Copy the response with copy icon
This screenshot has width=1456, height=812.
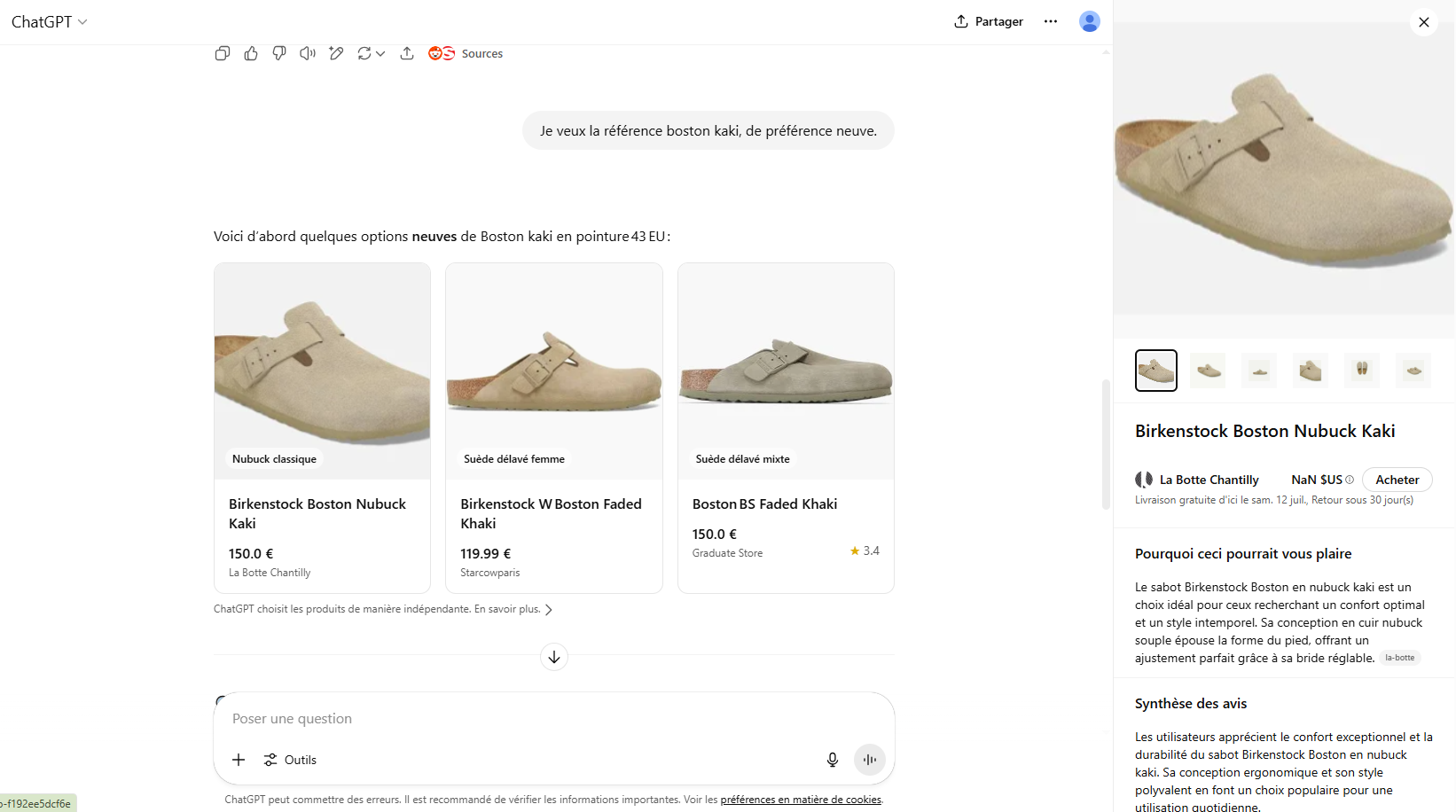point(223,53)
